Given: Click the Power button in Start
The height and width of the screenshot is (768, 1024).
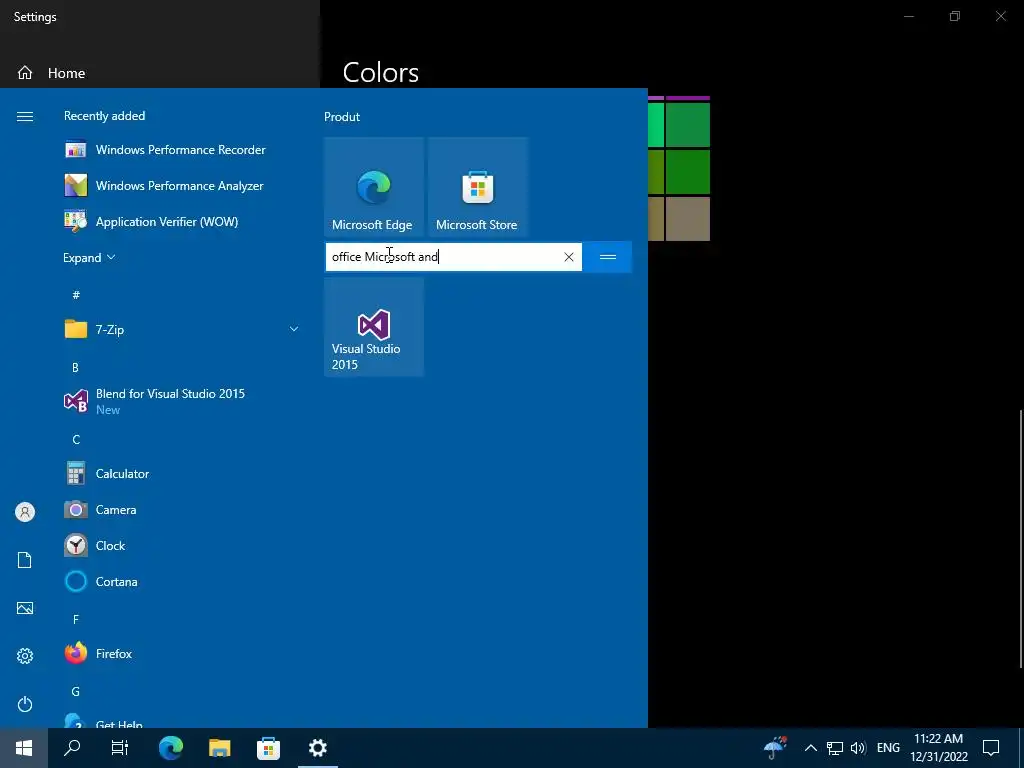Looking at the screenshot, I should click(x=25, y=704).
